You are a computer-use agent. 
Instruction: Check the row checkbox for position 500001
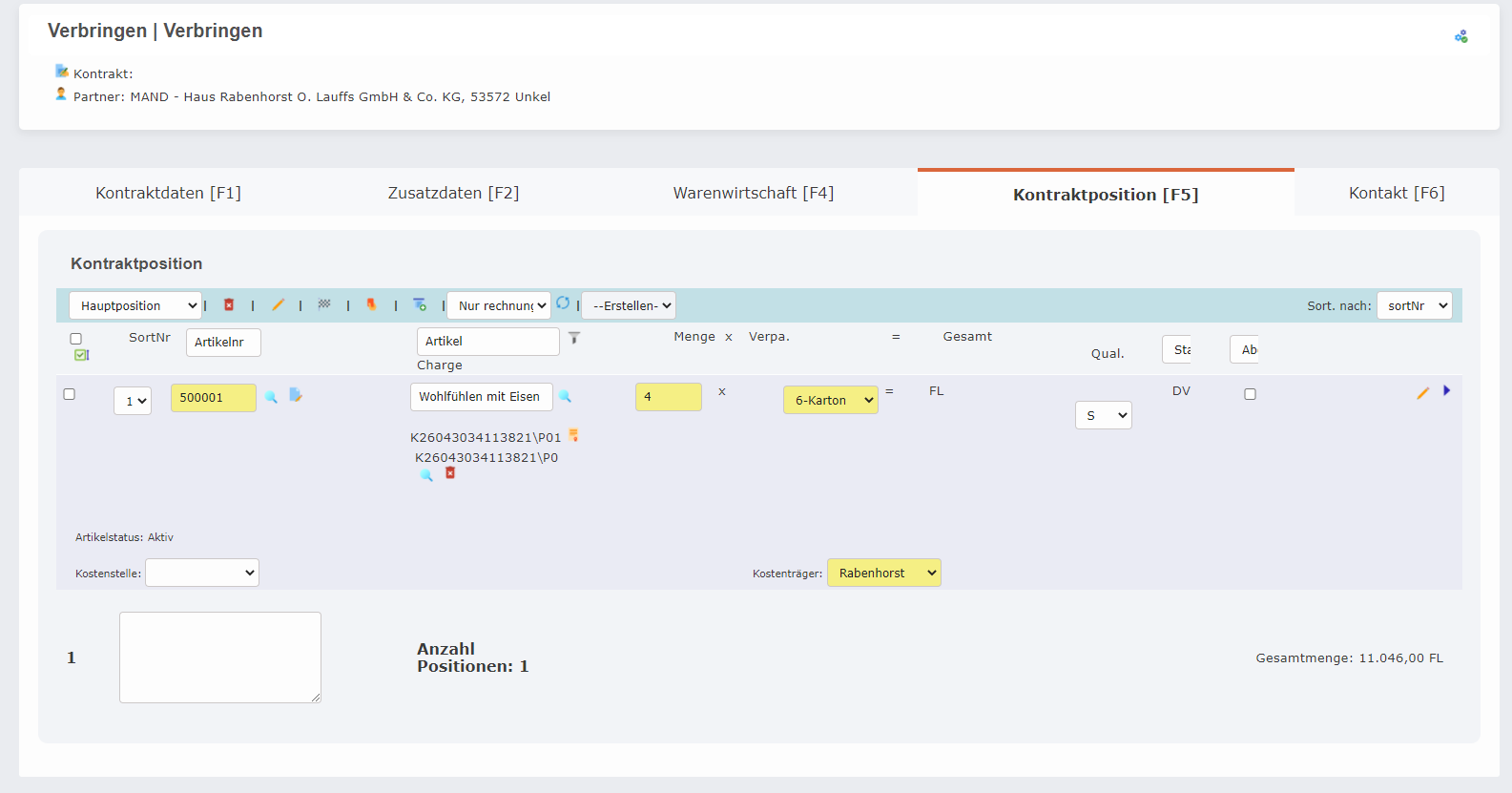tap(69, 394)
